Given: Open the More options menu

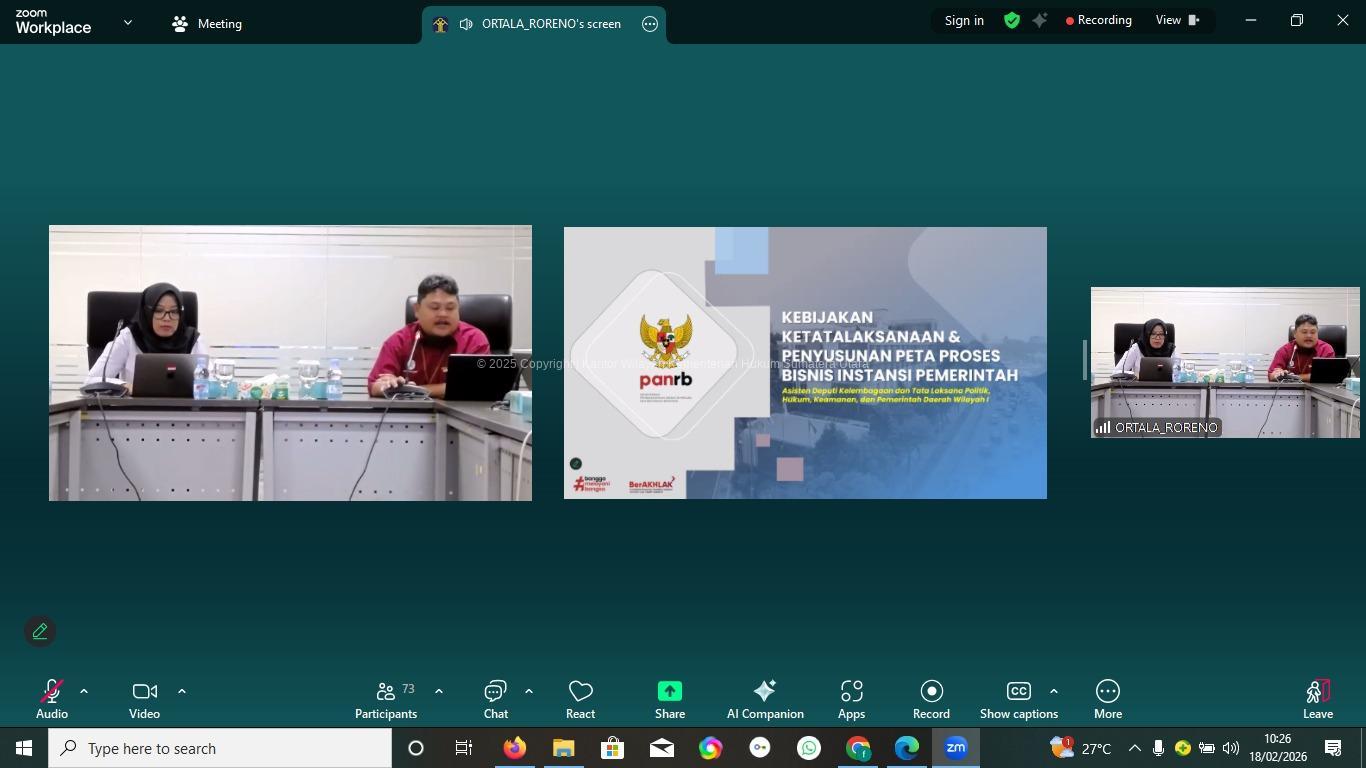Looking at the screenshot, I should click(x=1107, y=699).
